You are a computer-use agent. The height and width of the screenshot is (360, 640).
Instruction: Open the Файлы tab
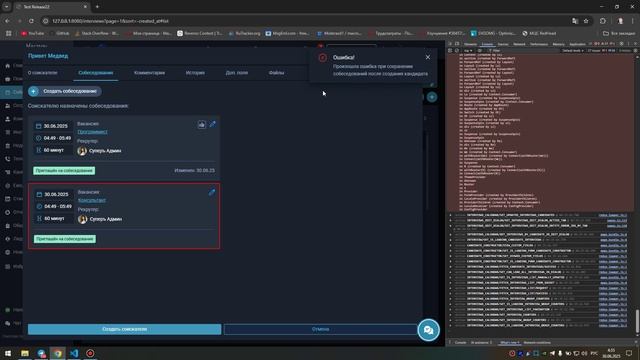(276, 73)
